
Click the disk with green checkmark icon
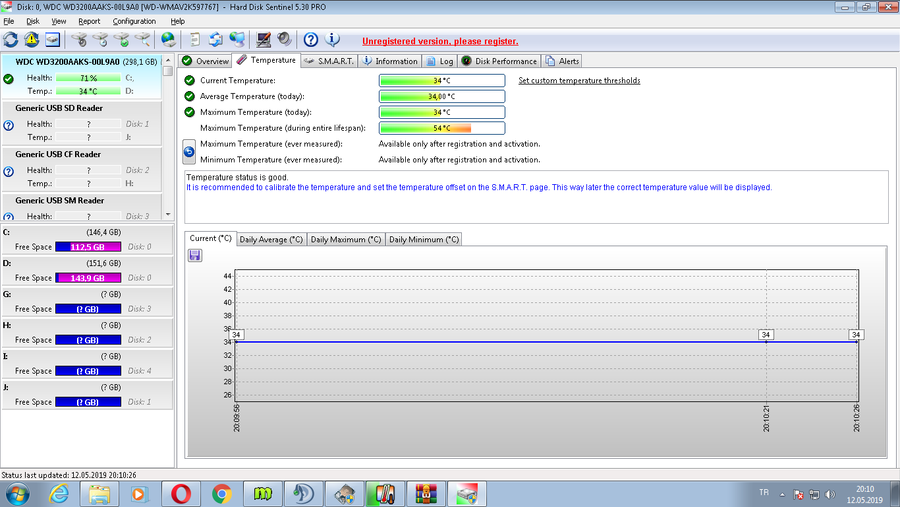(x=122, y=40)
